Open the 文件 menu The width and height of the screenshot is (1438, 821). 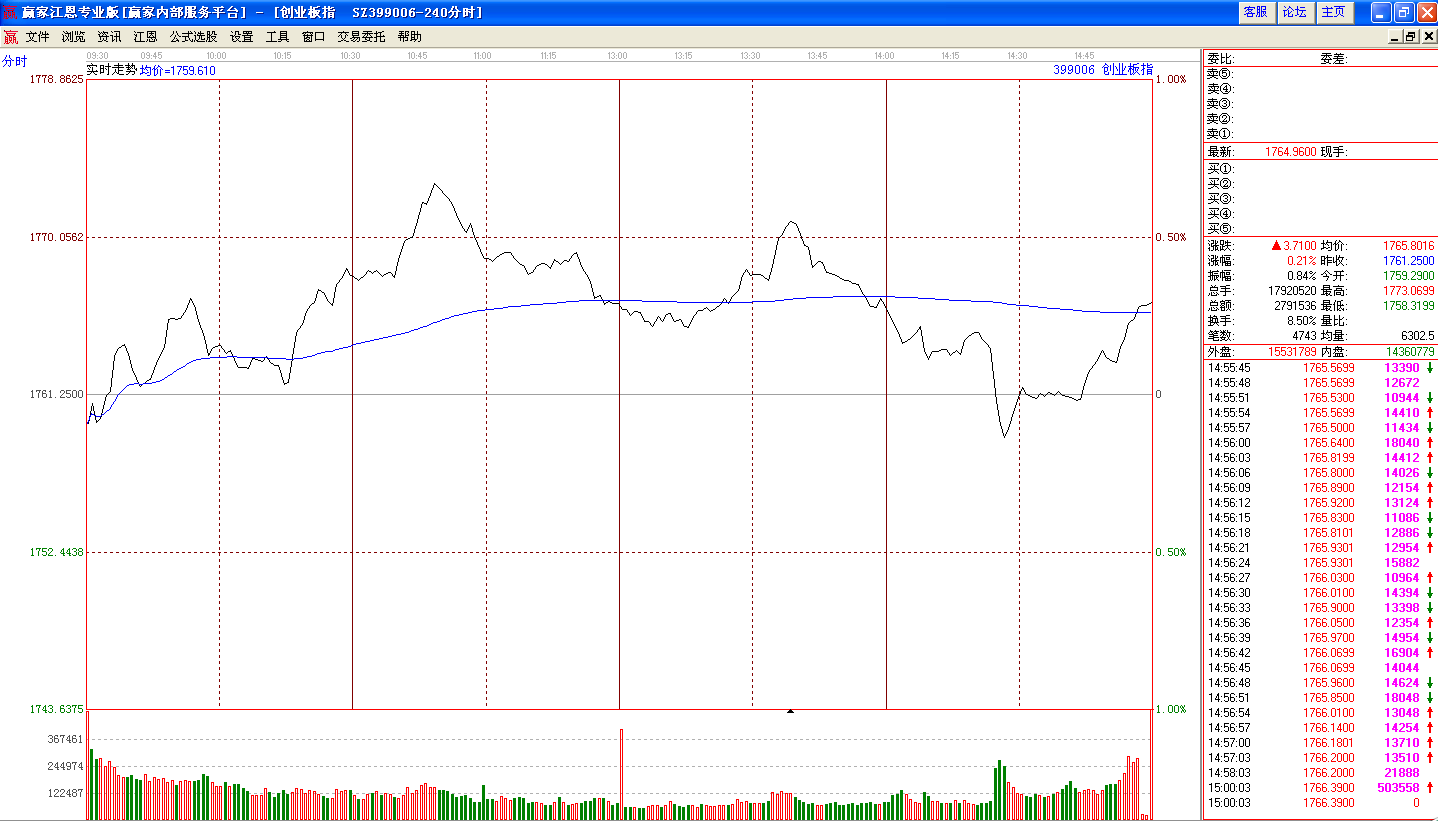pyautogui.click(x=37, y=36)
